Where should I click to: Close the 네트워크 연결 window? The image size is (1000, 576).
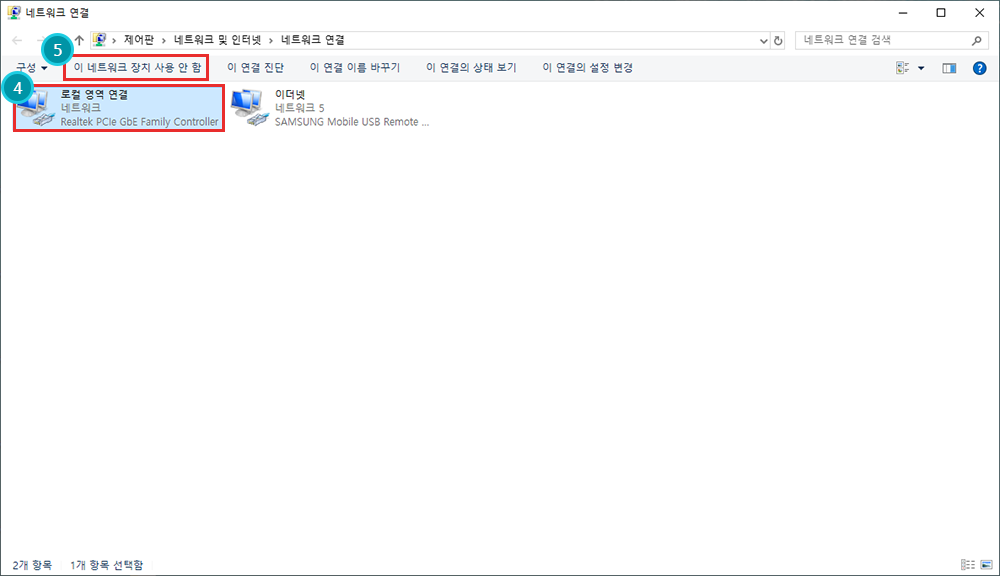coord(980,13)
